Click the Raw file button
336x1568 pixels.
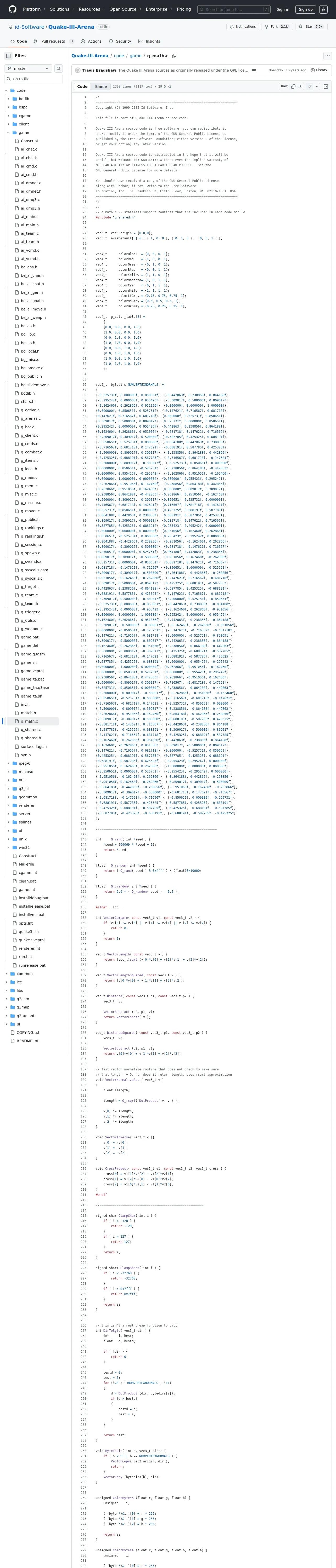tap(284, 87)
